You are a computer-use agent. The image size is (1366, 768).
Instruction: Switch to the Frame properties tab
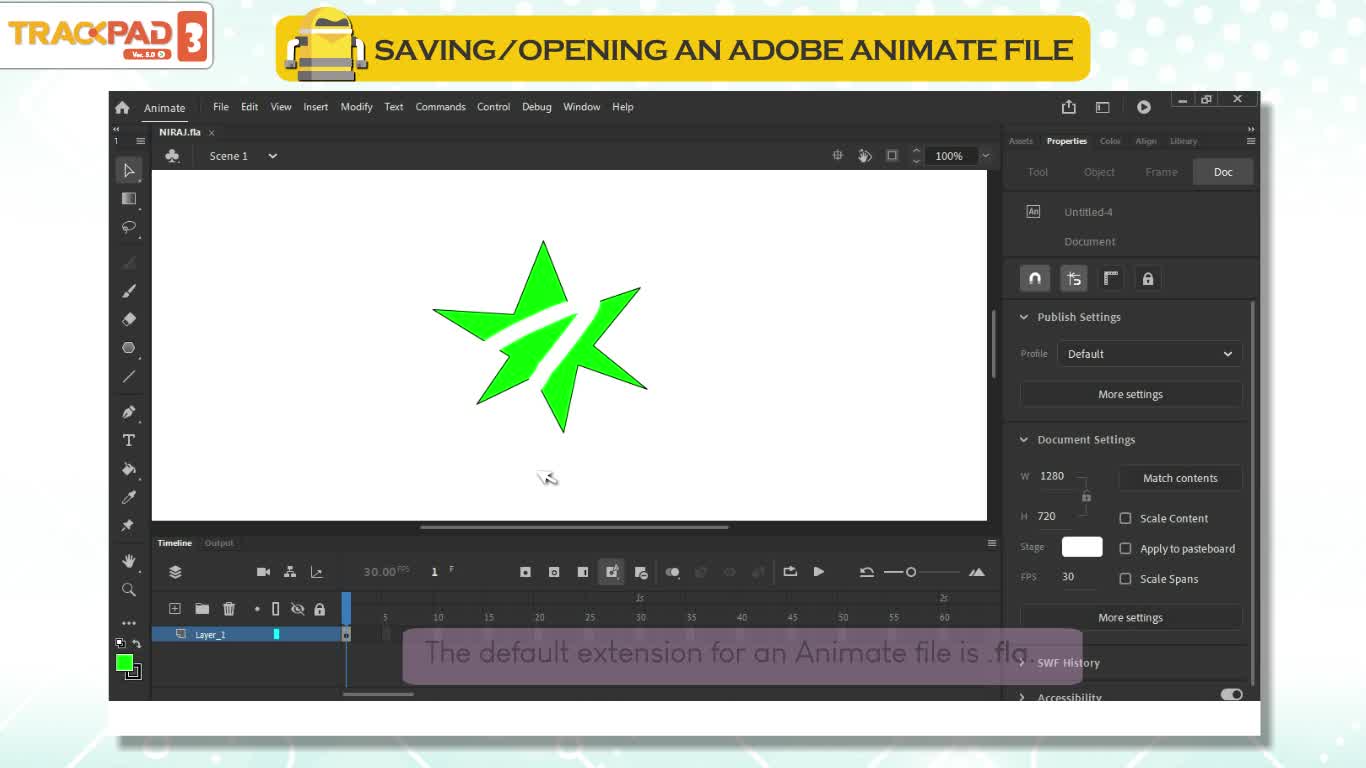tap(1161, 172)
